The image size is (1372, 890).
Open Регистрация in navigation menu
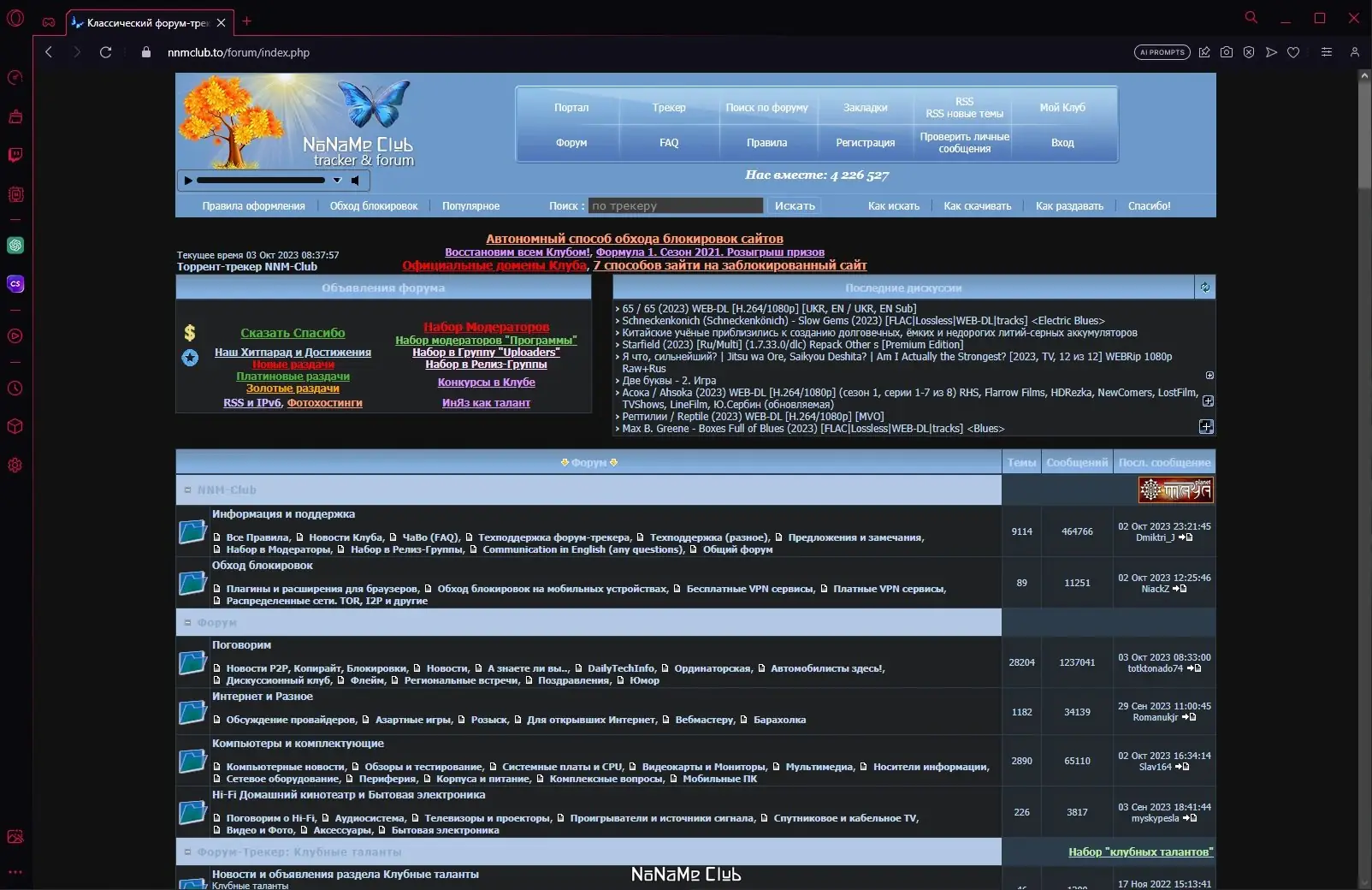866,143
